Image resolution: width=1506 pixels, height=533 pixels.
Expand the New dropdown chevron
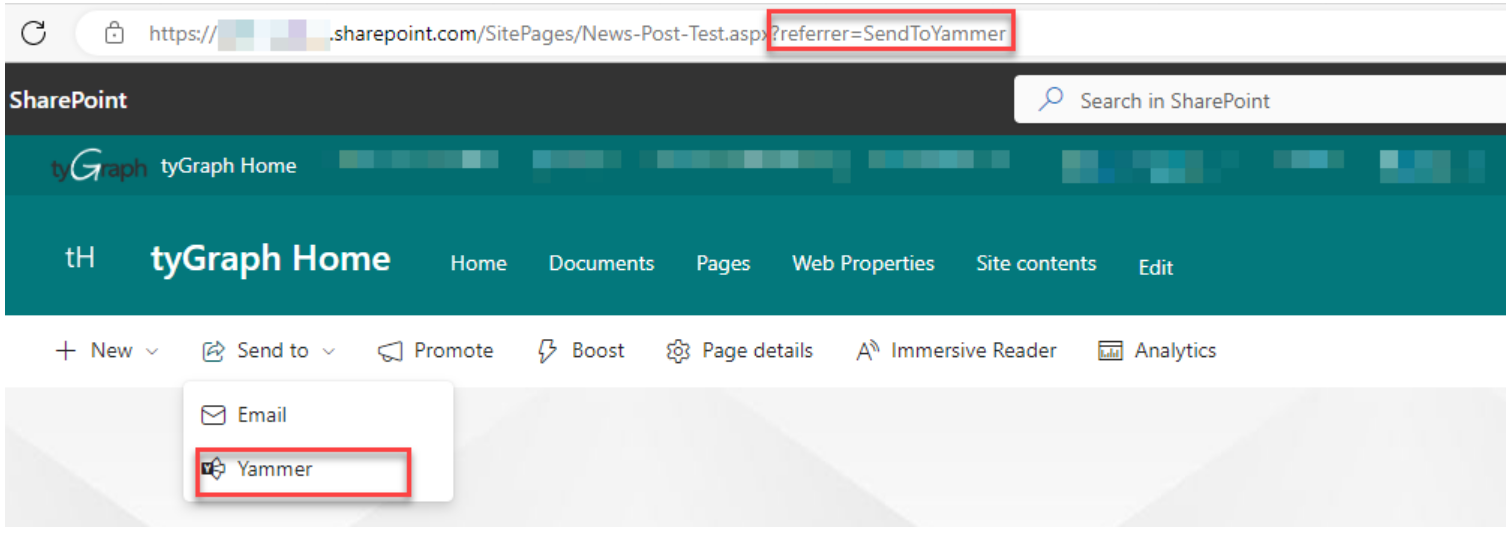pos(152,351)
